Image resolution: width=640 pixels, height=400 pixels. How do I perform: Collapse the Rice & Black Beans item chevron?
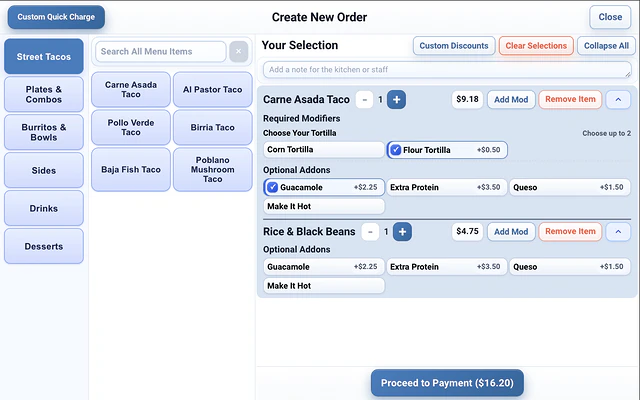click(x=618, y=232)
